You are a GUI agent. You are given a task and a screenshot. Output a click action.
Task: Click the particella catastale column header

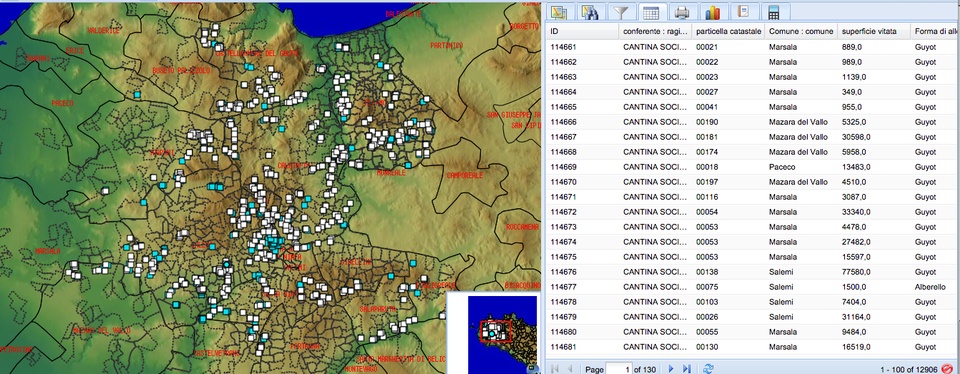coord(728,31)
